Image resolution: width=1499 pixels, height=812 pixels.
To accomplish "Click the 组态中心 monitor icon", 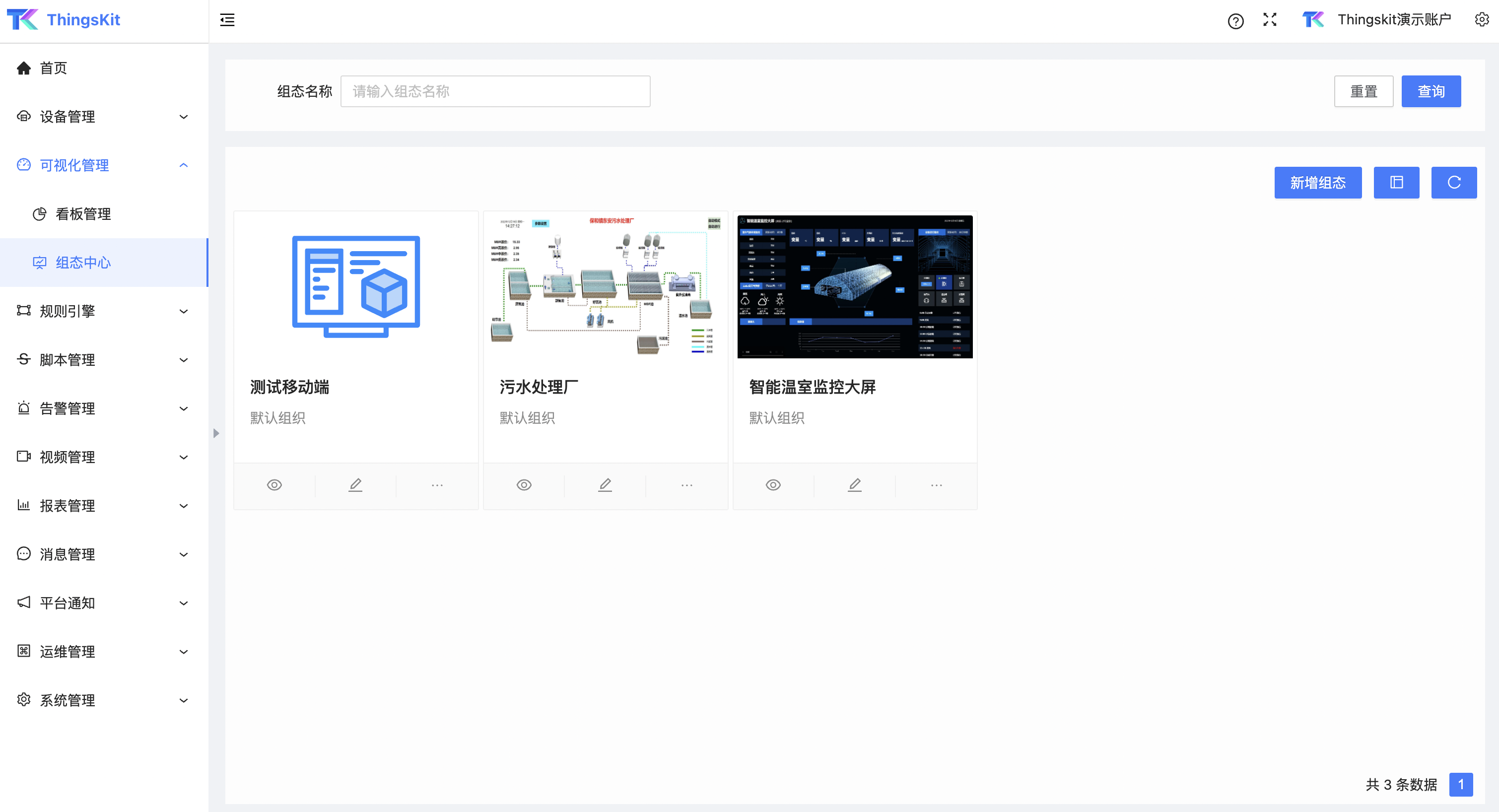I will click(40, 263).
